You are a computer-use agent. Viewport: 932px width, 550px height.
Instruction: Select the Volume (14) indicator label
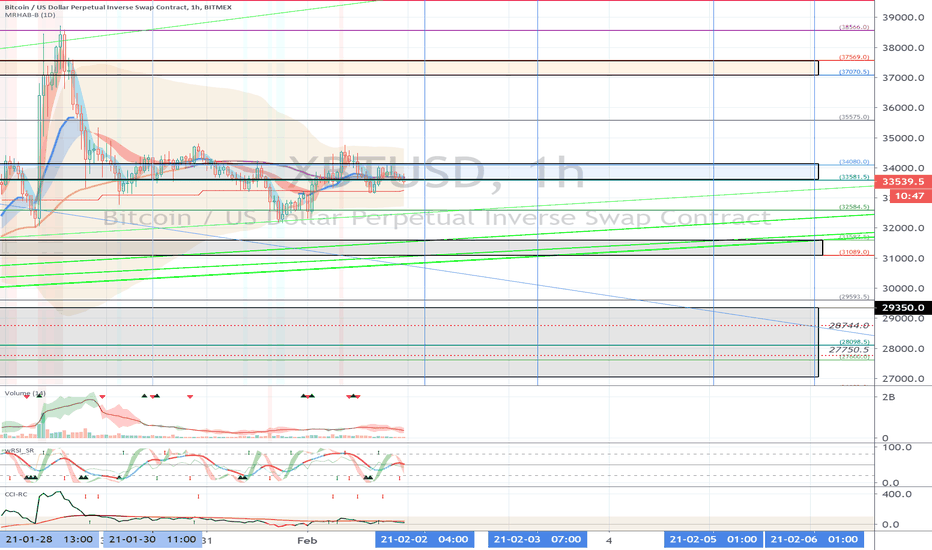(25, 393)
